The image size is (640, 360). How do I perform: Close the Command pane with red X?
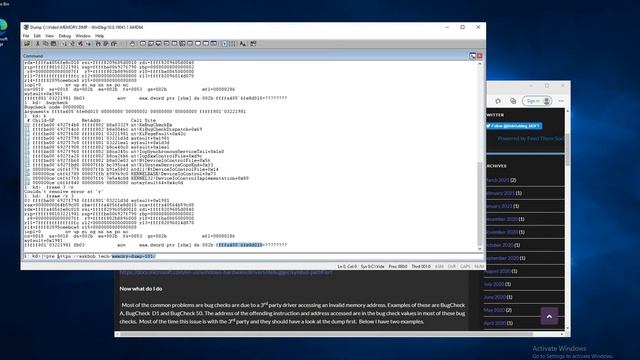tap(480, 56)
